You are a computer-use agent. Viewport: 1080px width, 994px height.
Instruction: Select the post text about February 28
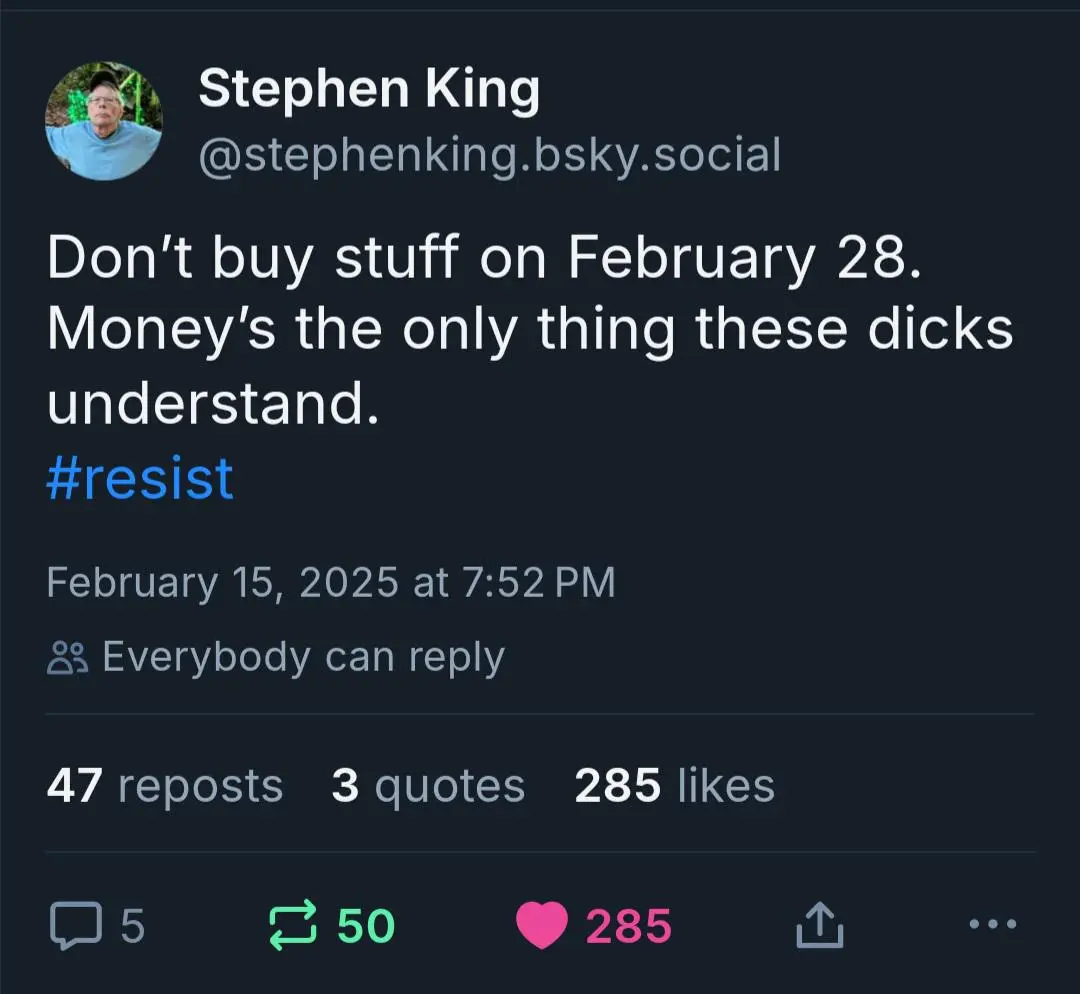530,329
